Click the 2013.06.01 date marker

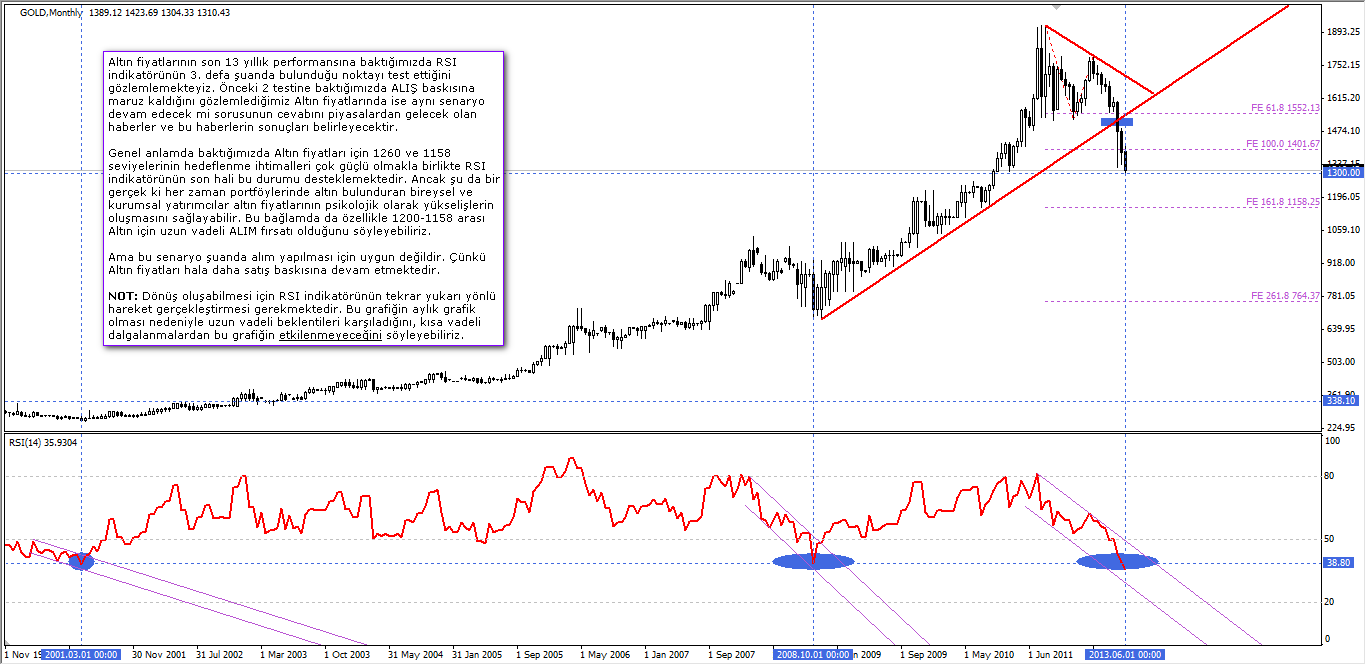tap(1125, 655)
